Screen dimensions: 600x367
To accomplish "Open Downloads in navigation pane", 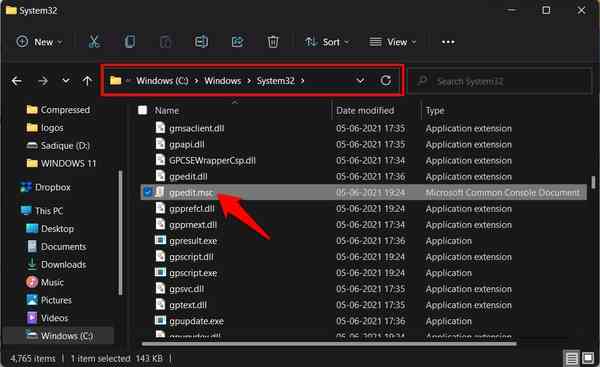I will pos(56,264).
